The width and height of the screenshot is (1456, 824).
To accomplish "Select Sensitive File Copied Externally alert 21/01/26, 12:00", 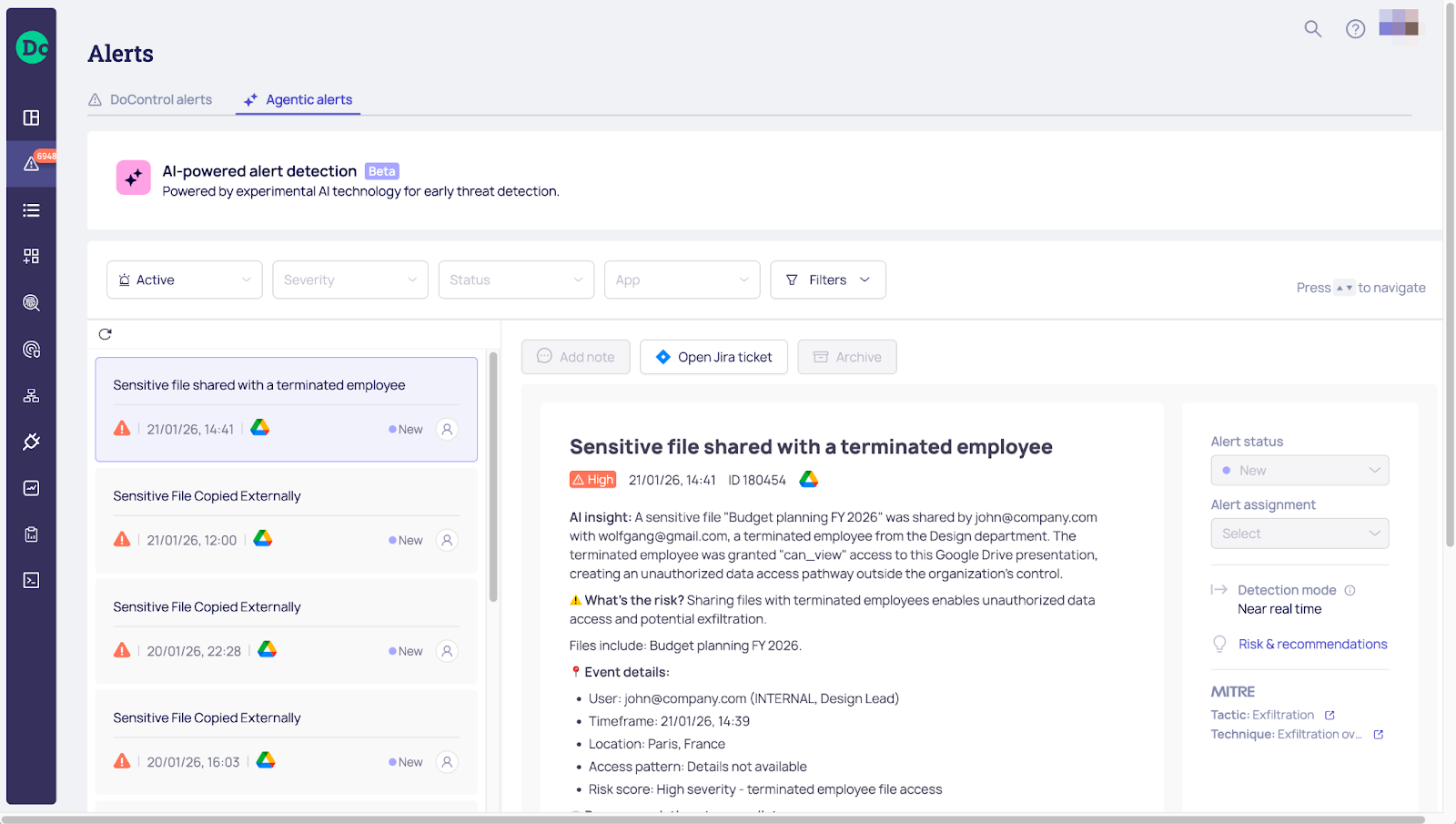I will click(287, 521).
